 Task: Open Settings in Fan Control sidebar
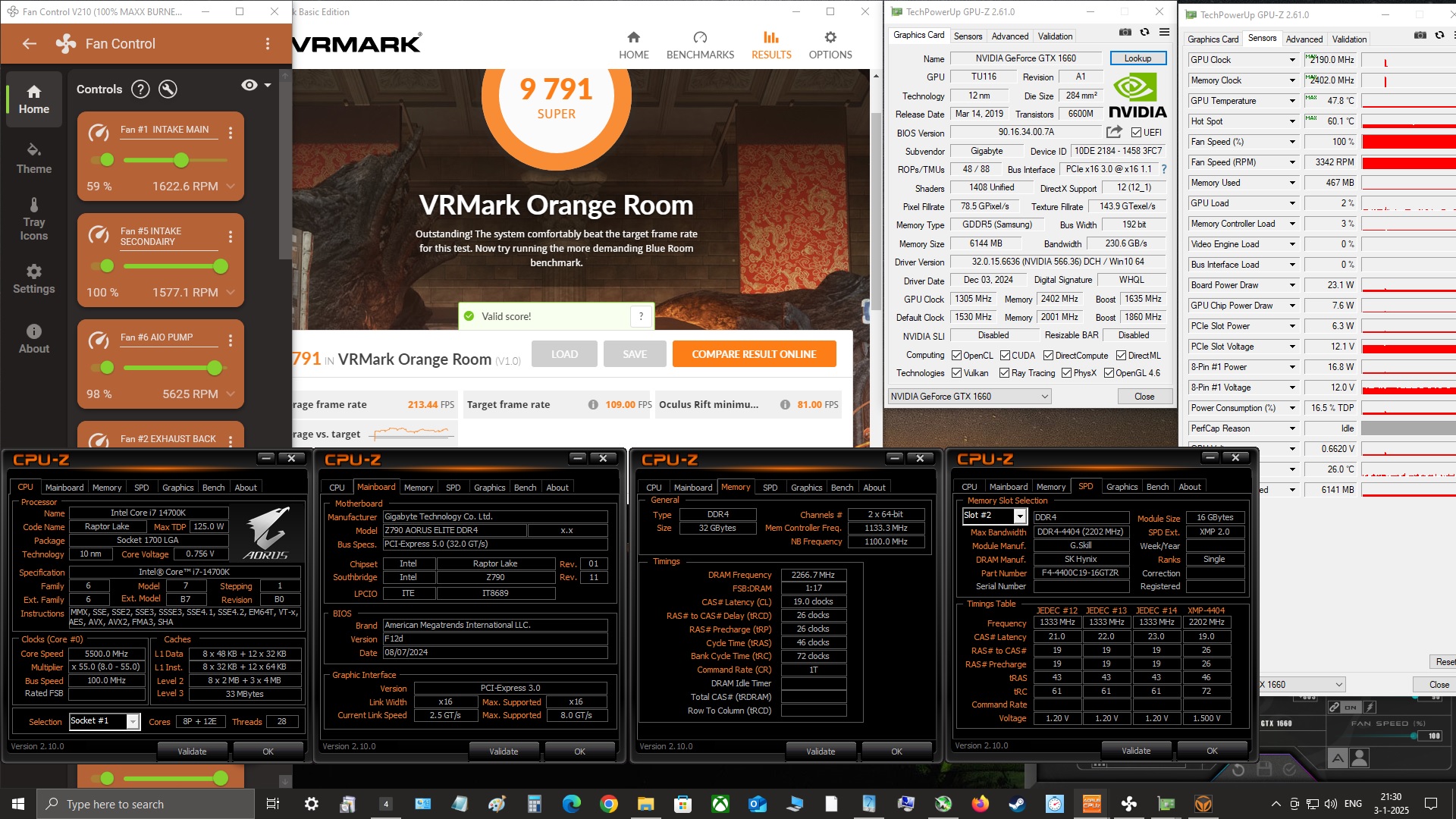point(34,279)
